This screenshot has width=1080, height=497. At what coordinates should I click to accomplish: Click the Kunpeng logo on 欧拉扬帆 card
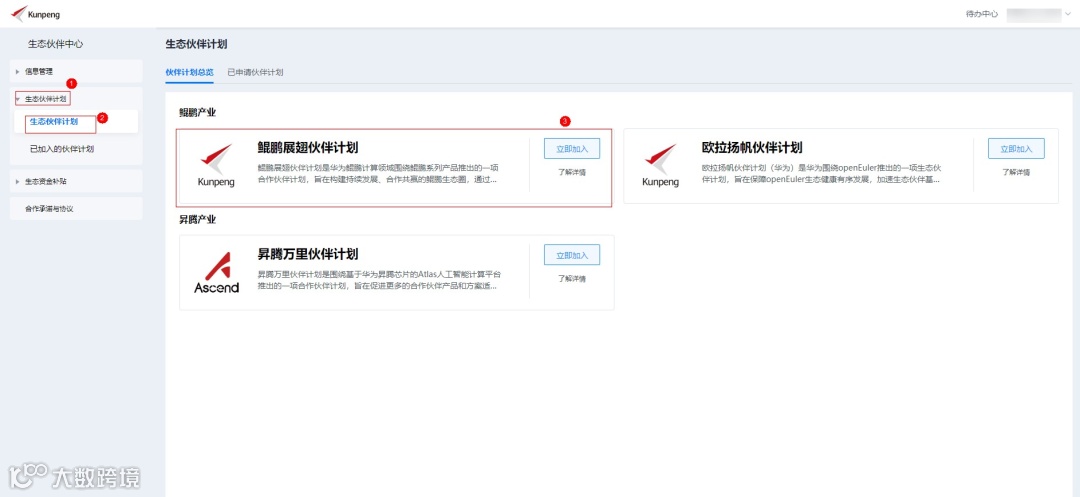pyautogui.click(x=661, y=165)
